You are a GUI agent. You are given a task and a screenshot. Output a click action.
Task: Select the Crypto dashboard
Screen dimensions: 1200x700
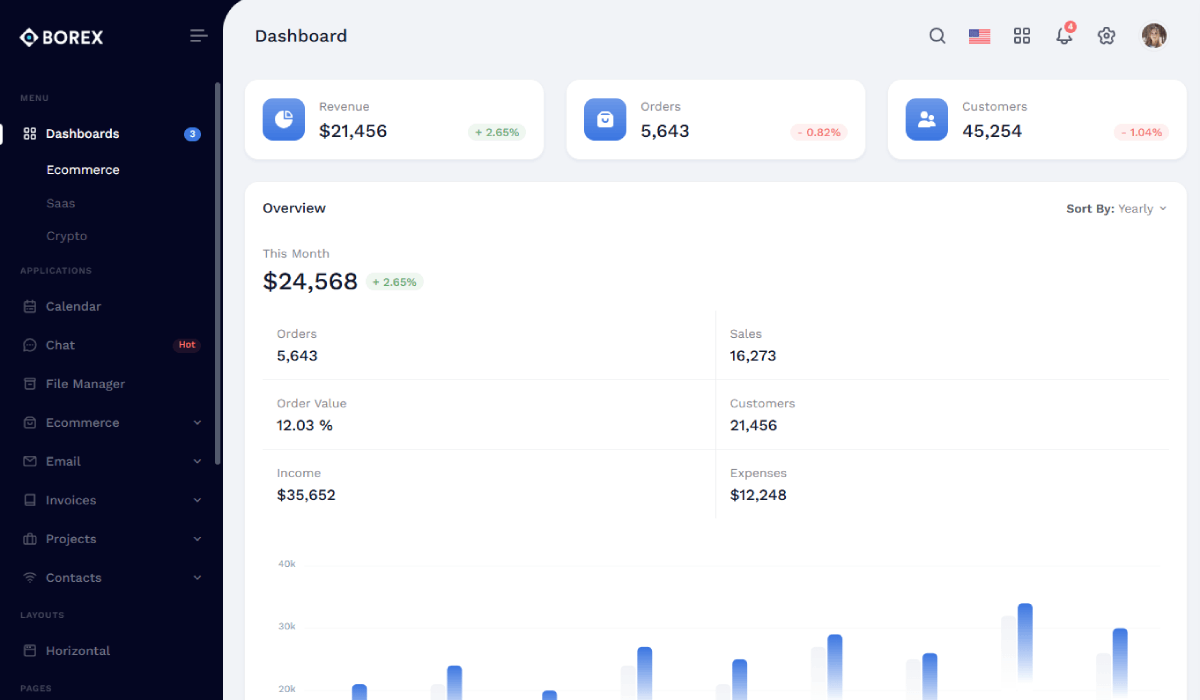coord(67,236)
